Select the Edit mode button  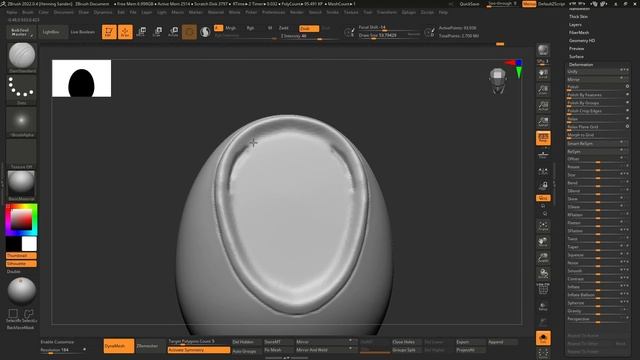click(x=109, y=32)
